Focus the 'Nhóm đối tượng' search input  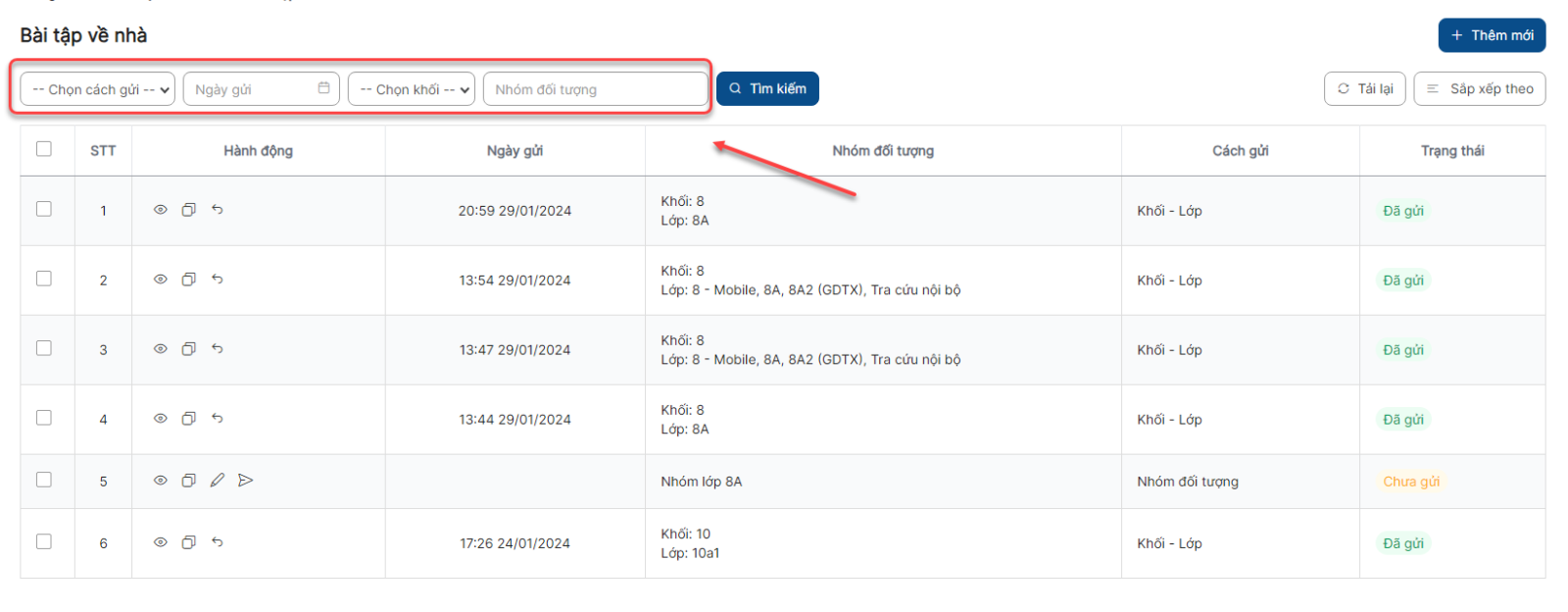(x=595, y=89)
